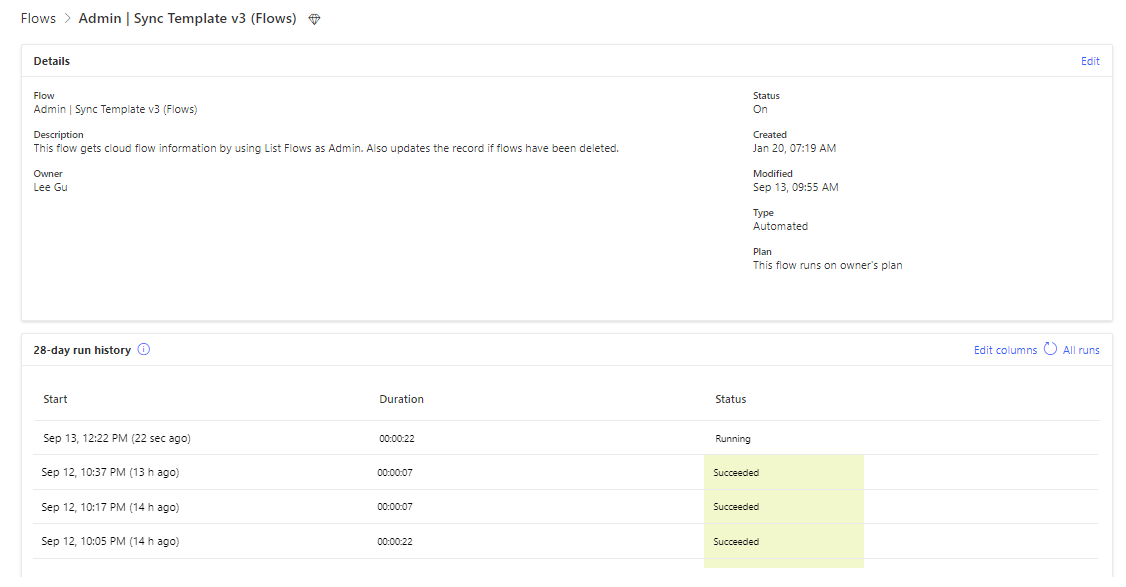Select the Start column header
This screenshot has height=587, width=1126.
[55, 398]
